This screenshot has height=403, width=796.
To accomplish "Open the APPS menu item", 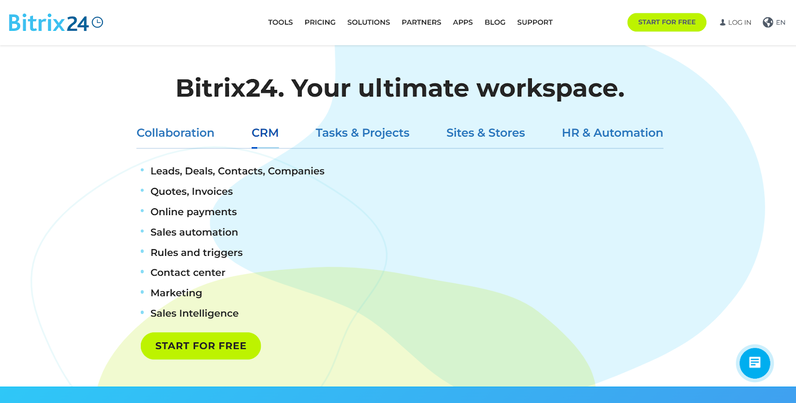I will tap(463, 22).
